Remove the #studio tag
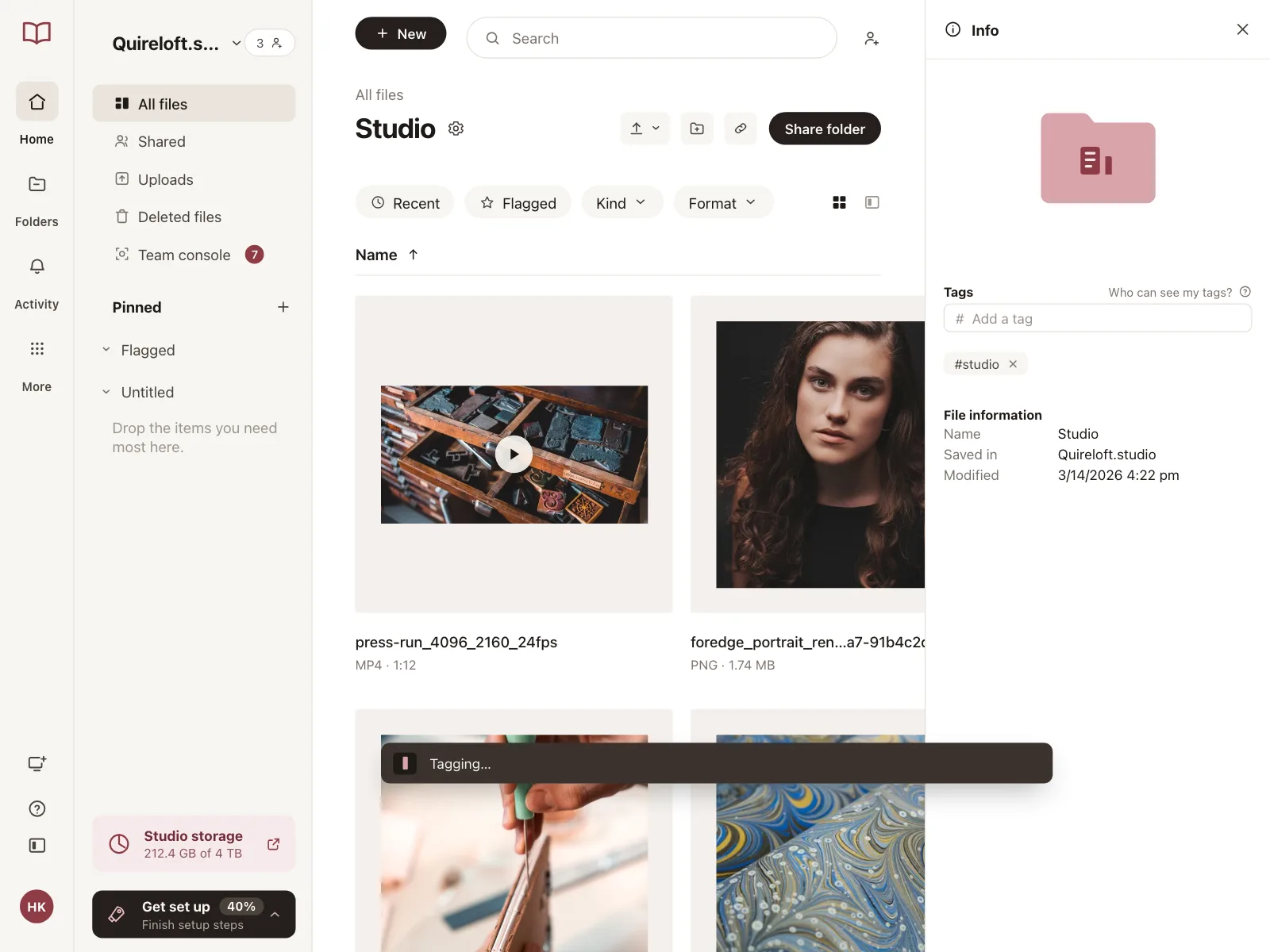This screenshot has width=1270, height=952. click(x=1013, y=364)
